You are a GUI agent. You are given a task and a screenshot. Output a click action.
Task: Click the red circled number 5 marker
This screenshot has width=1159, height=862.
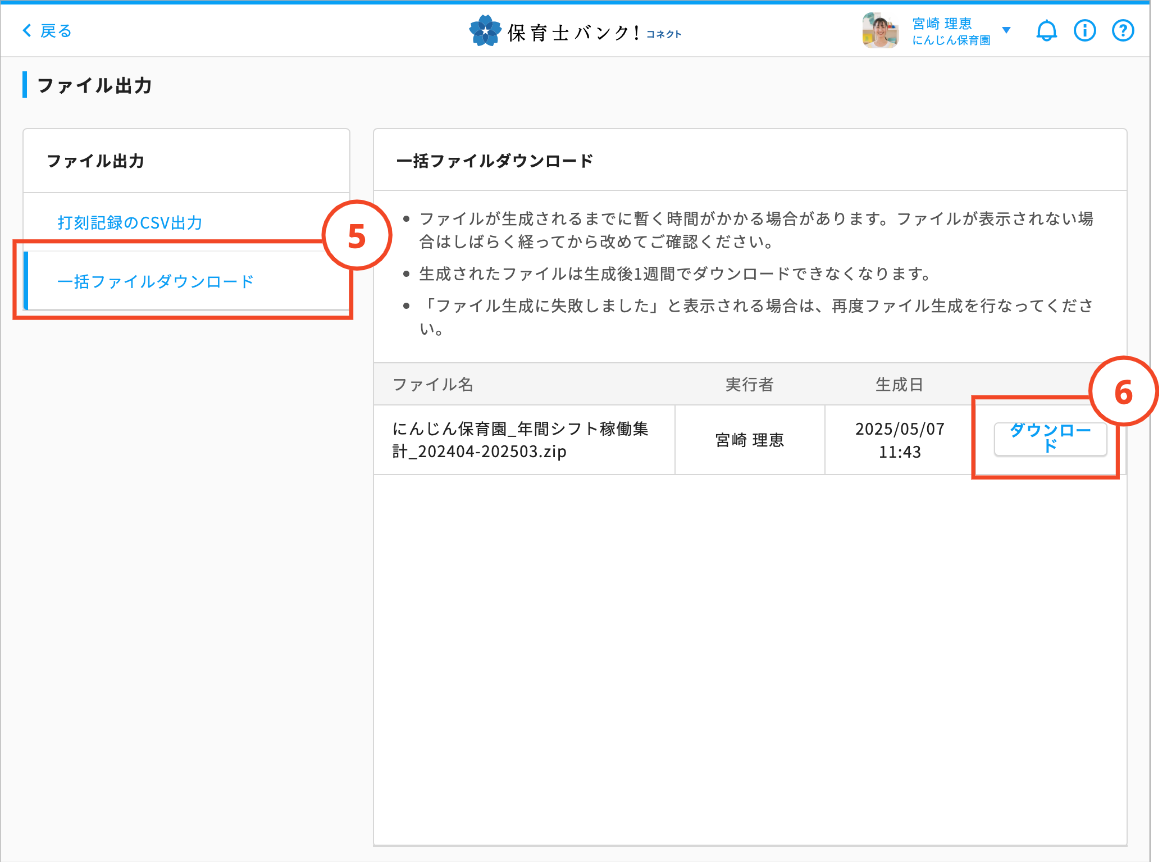point(356,235)
